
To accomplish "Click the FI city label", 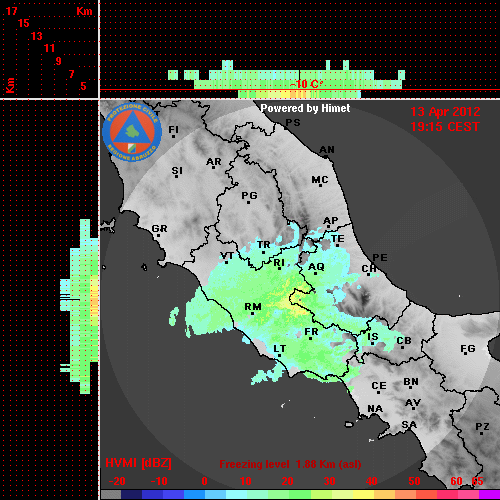I will tap(173, 129).
